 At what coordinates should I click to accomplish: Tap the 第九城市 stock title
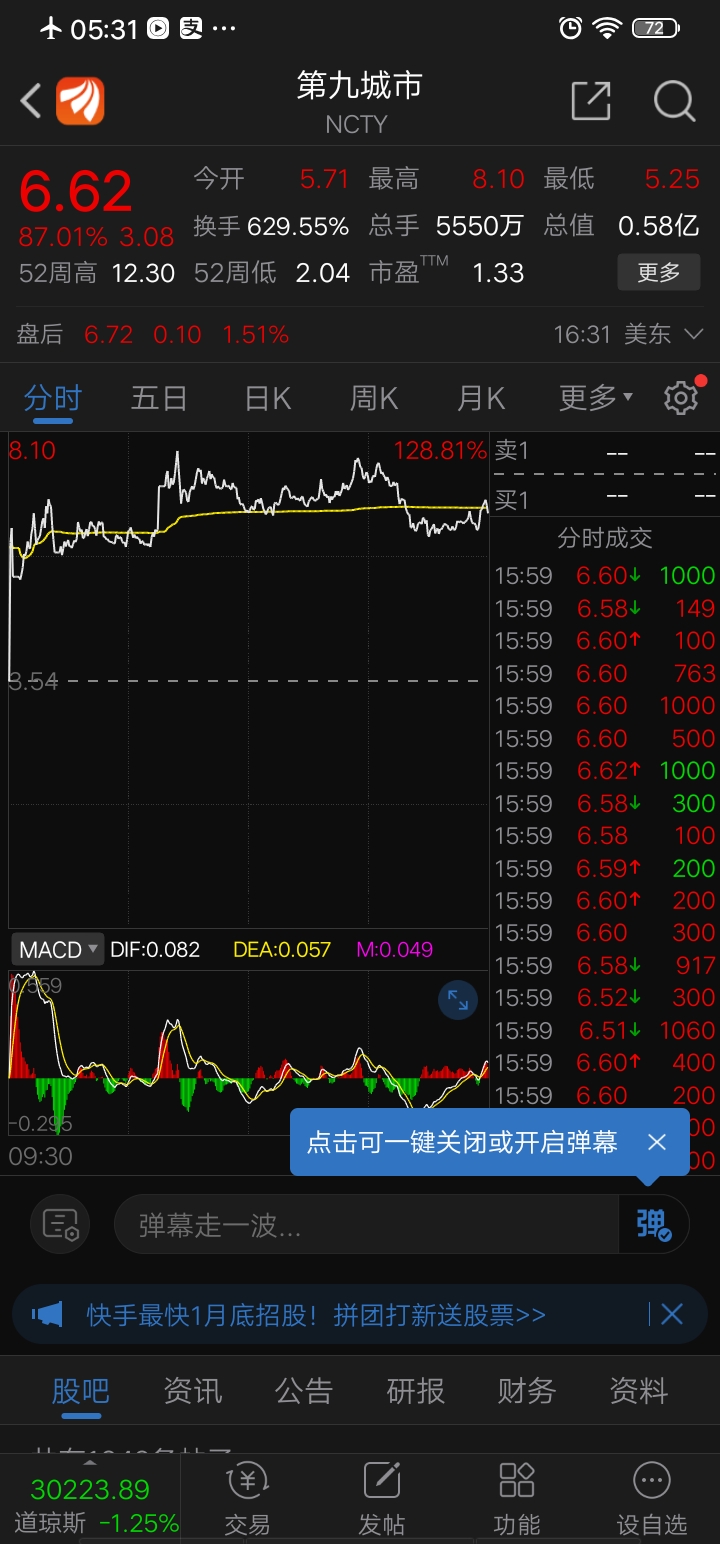click(x=359, y=85)
